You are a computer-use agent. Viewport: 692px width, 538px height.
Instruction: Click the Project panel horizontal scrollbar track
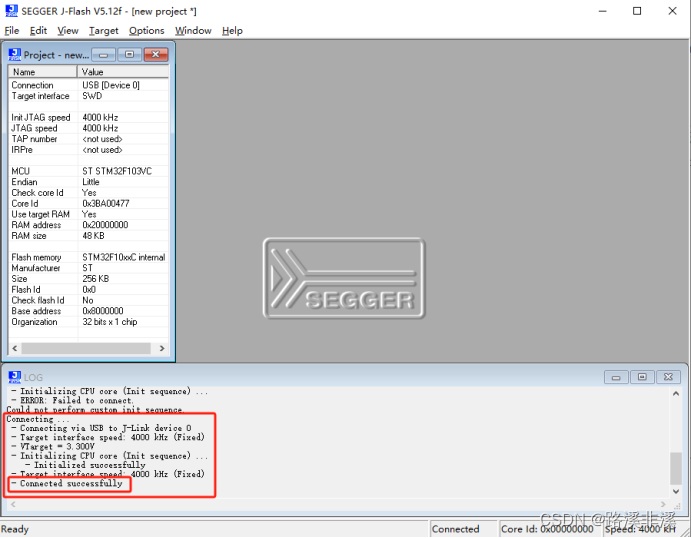click(86, 348)
